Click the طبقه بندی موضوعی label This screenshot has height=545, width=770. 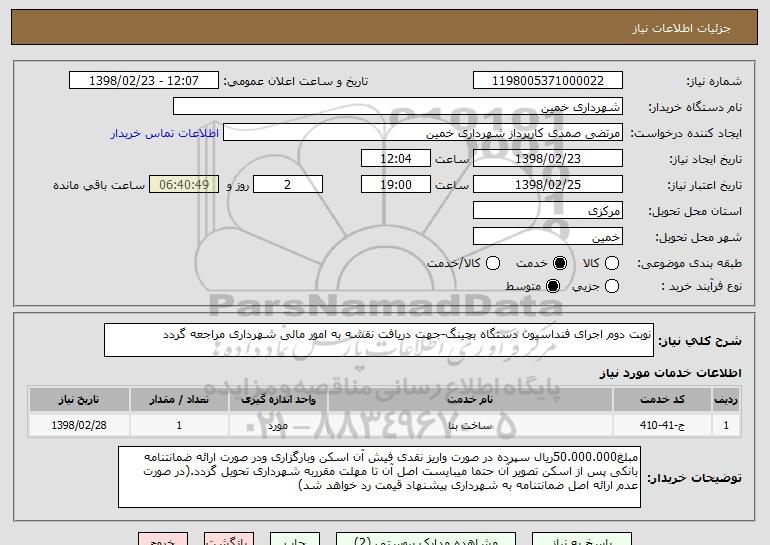coord(689,264)
